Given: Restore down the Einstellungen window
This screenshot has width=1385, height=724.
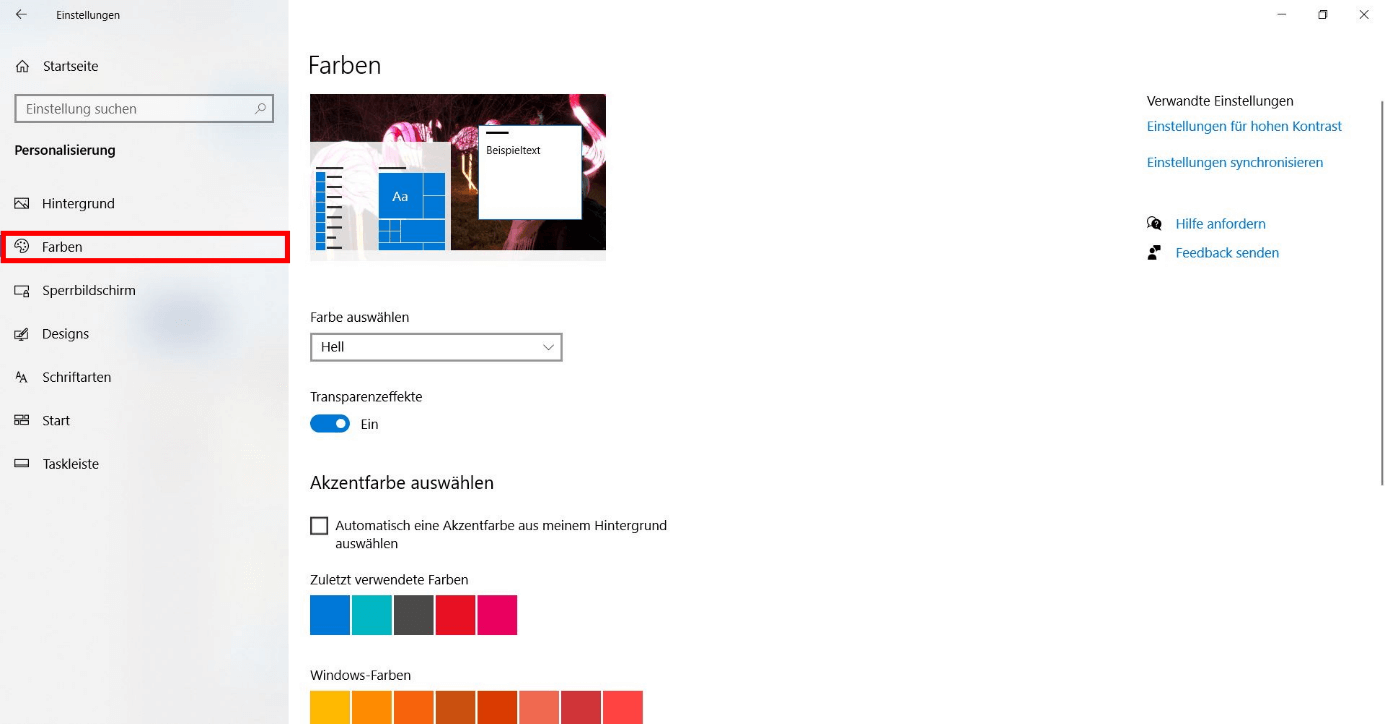Looking at the screenshot, I should point(1323,15).
